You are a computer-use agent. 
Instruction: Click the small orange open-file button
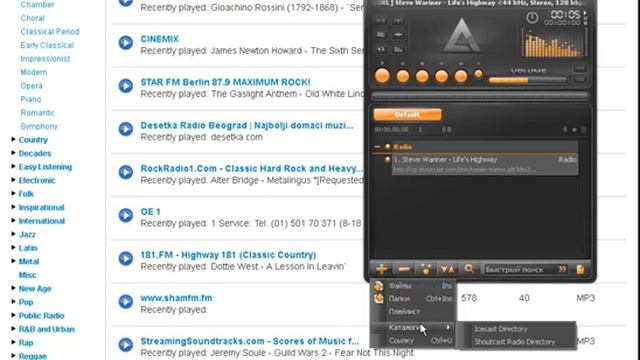(478, 74)
